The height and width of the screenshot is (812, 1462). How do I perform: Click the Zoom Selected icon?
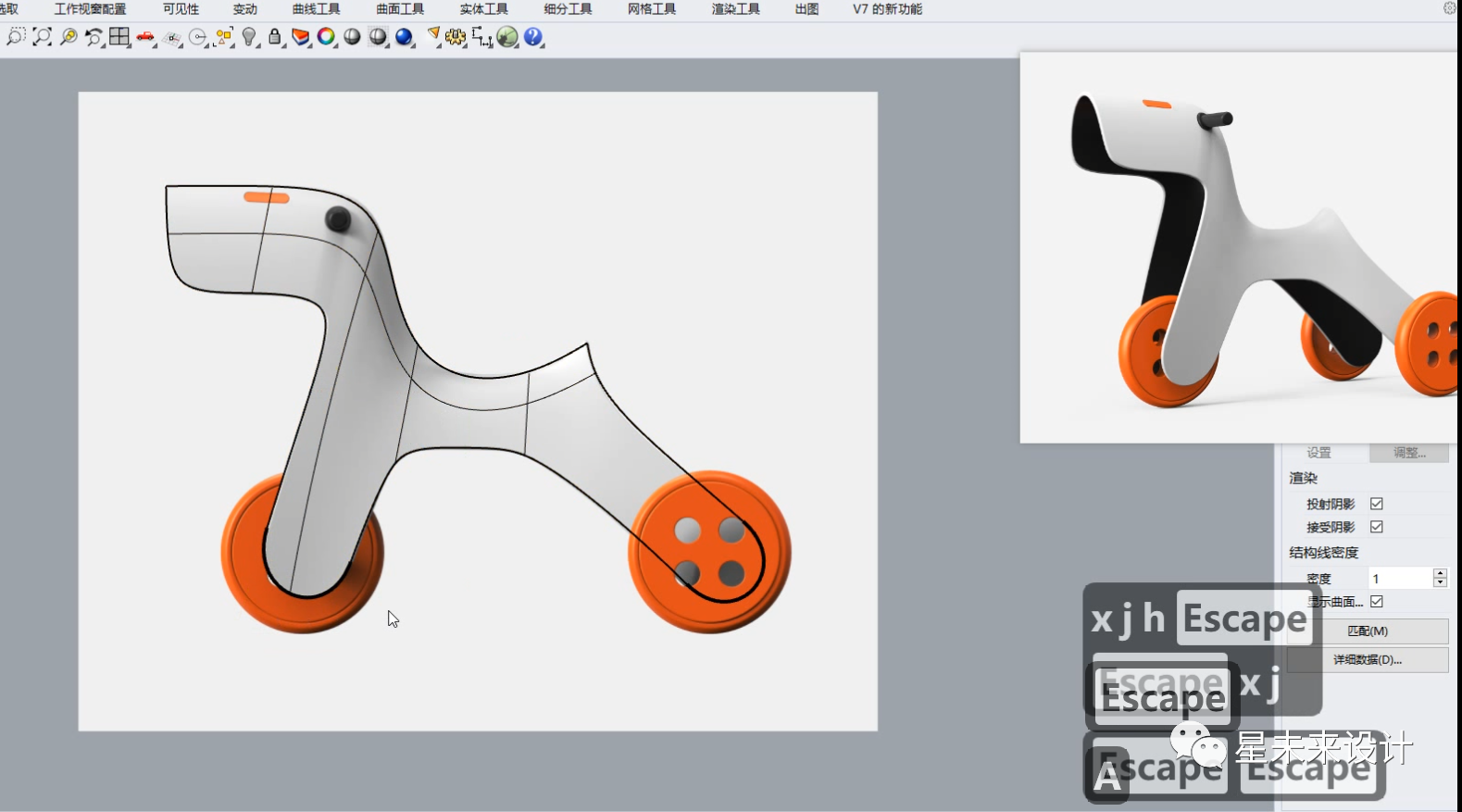point(69,37)
